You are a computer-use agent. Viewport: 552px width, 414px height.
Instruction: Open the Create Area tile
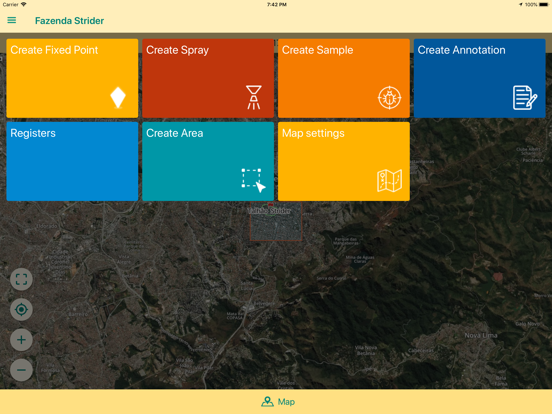(208, 162)
